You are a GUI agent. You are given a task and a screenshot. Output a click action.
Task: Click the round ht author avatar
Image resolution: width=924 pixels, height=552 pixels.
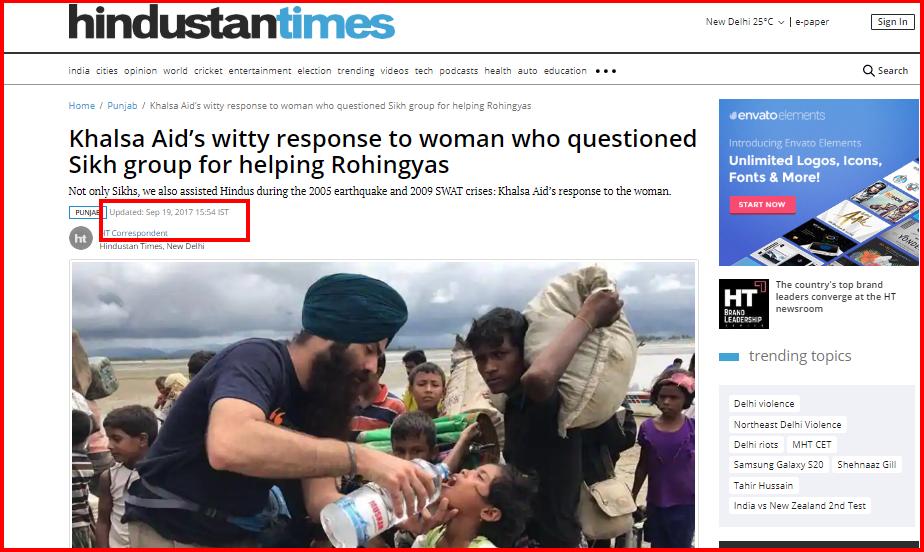(81, 238)
